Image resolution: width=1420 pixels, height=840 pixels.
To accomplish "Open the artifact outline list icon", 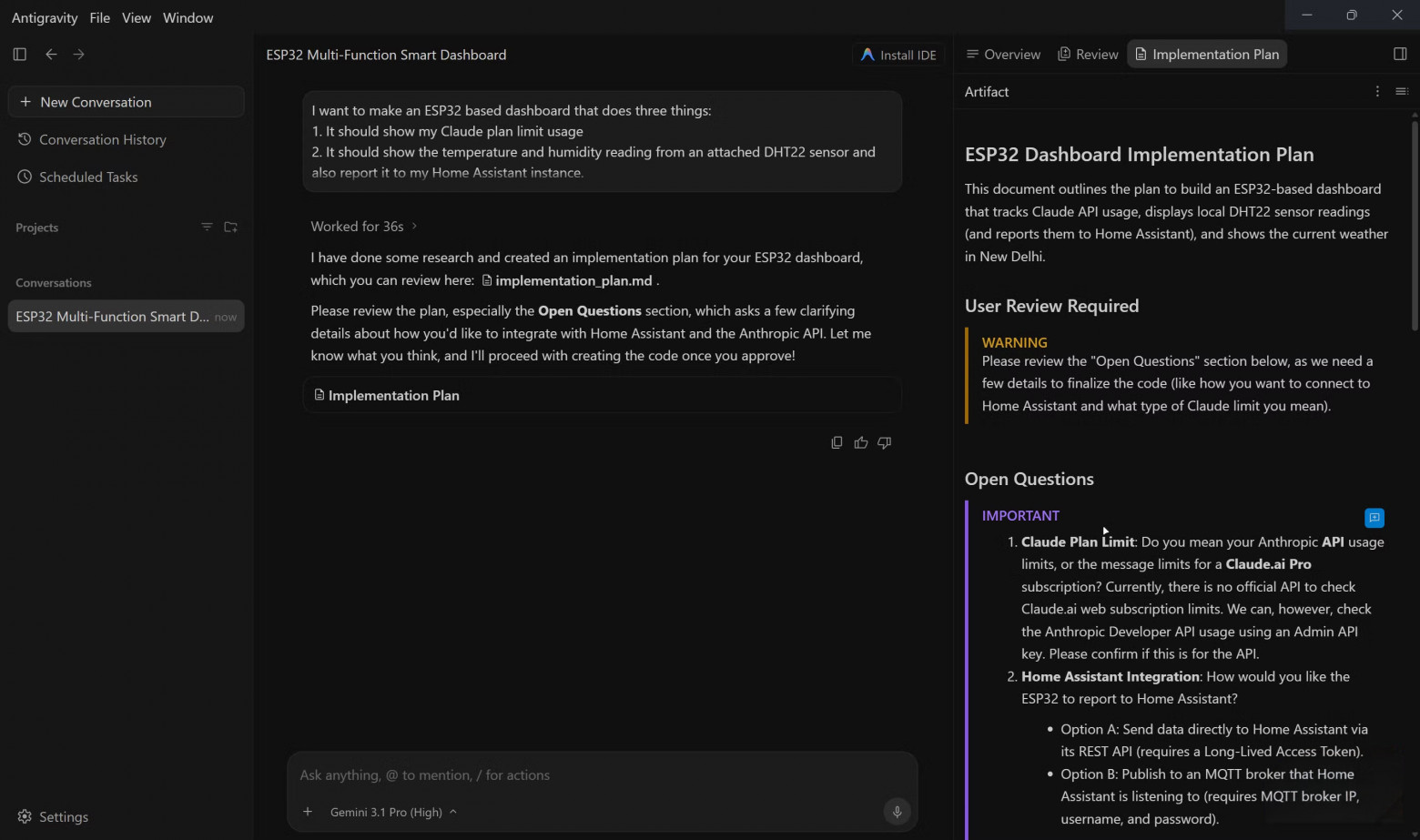I will 1402,91.
